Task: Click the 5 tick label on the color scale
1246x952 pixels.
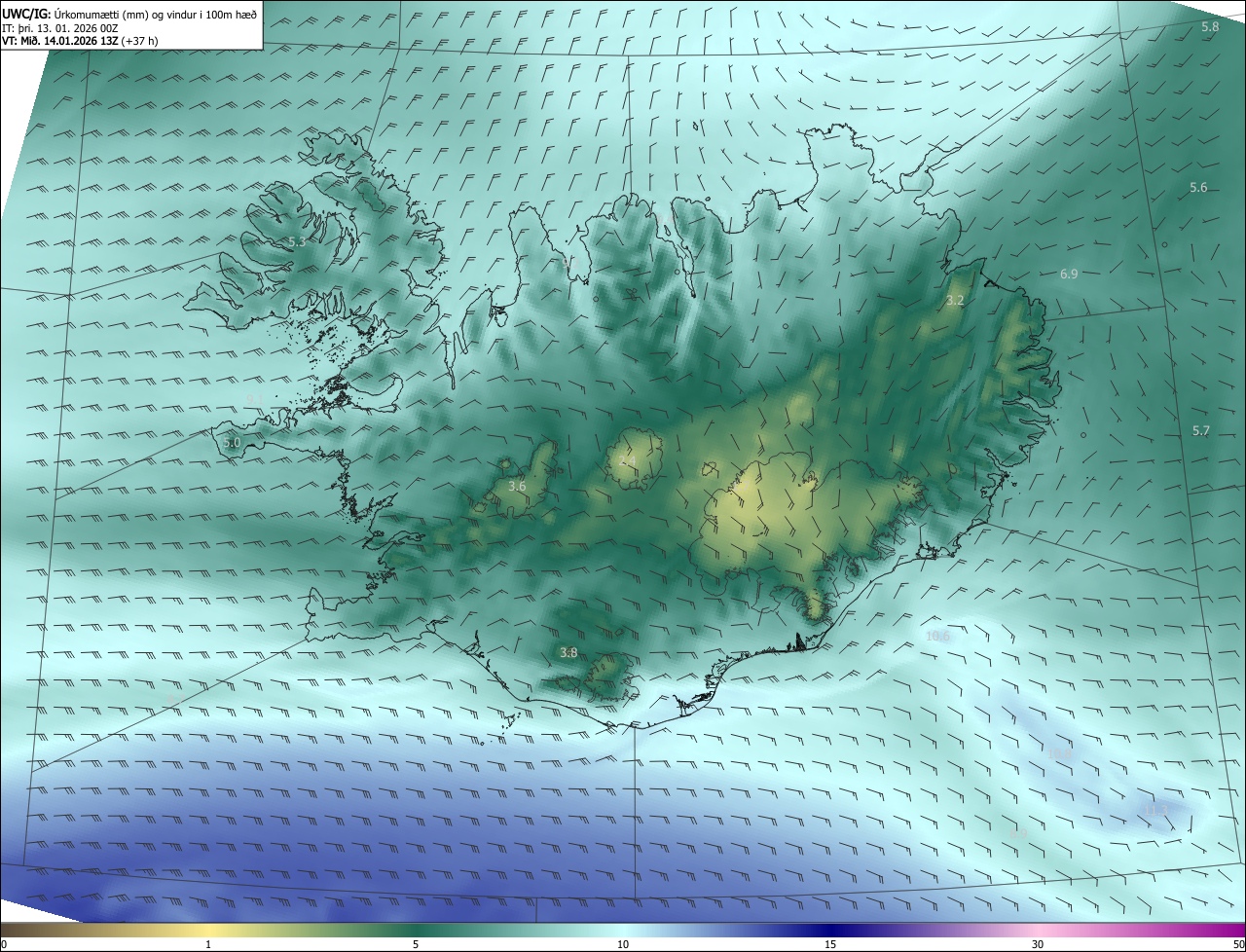Action: point(416,944)
